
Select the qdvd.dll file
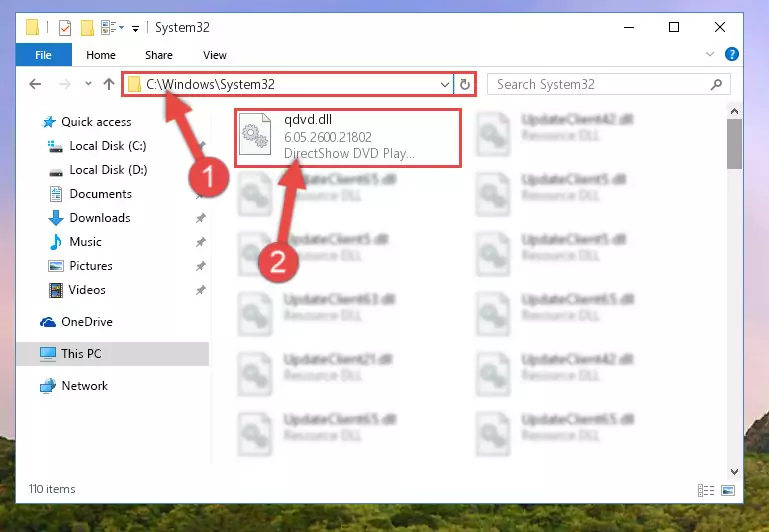(x=348, y=137)
